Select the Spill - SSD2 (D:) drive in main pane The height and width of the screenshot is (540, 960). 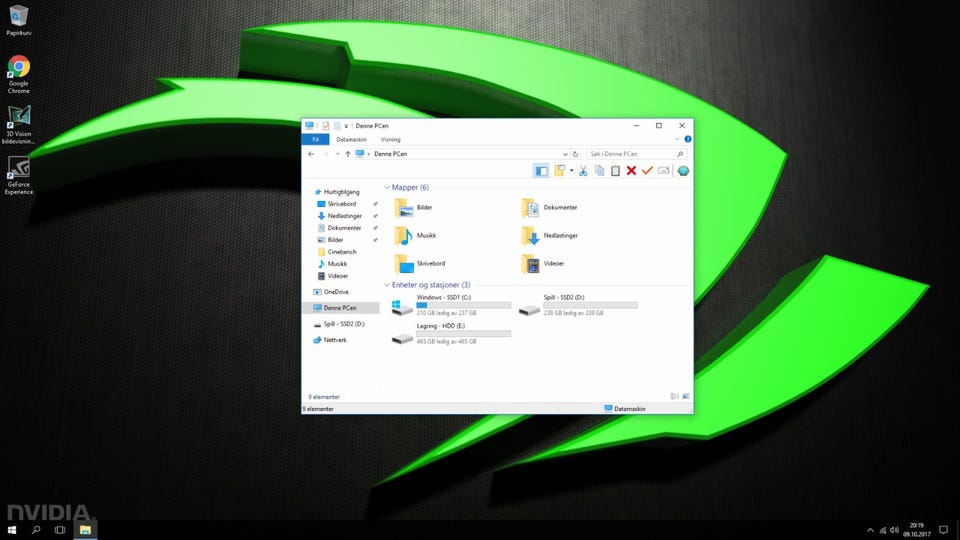tap(578, 305)
